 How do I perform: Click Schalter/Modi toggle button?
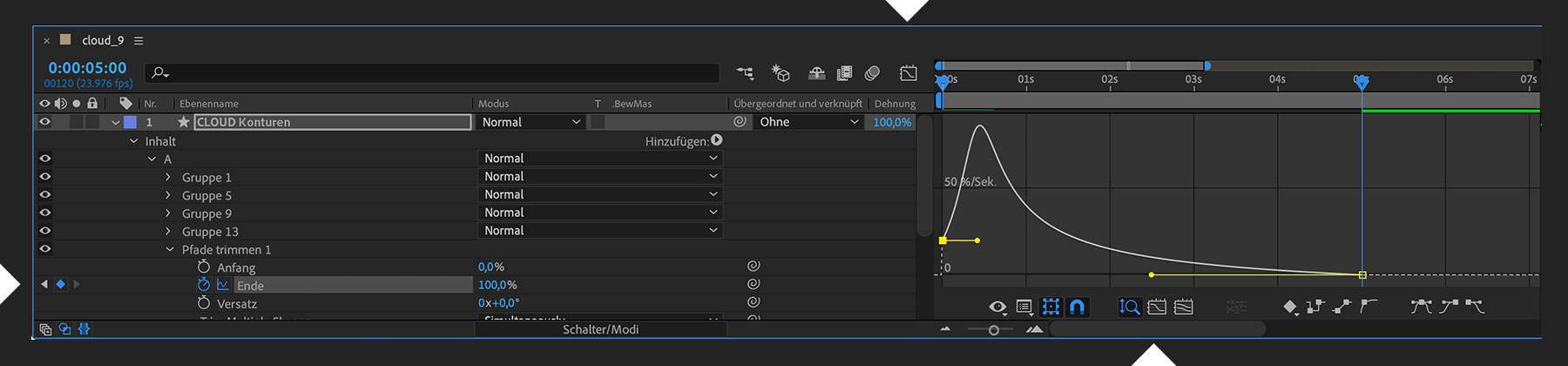600,329
